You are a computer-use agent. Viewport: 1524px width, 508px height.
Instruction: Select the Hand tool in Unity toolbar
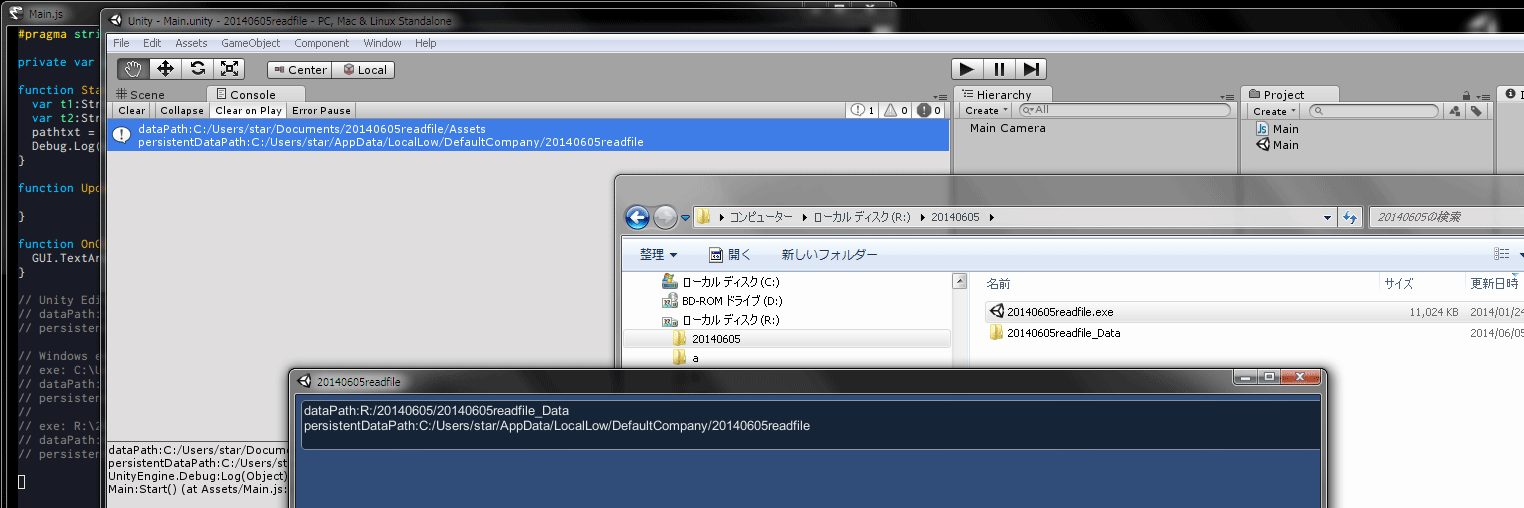tap(134, 69)
